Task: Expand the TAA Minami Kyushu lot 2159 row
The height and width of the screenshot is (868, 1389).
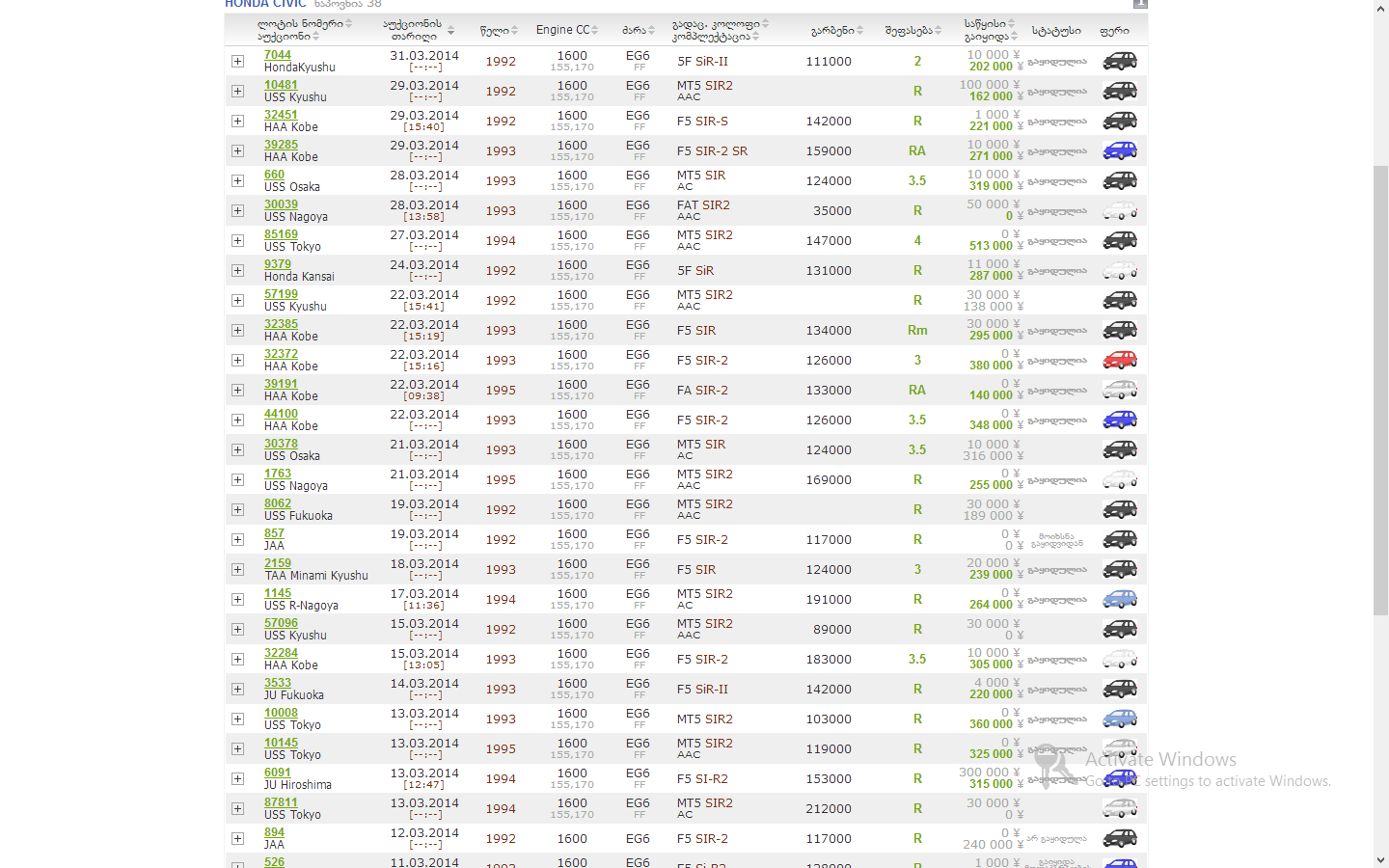Action: pyautogui.click(x=237, y=569)
